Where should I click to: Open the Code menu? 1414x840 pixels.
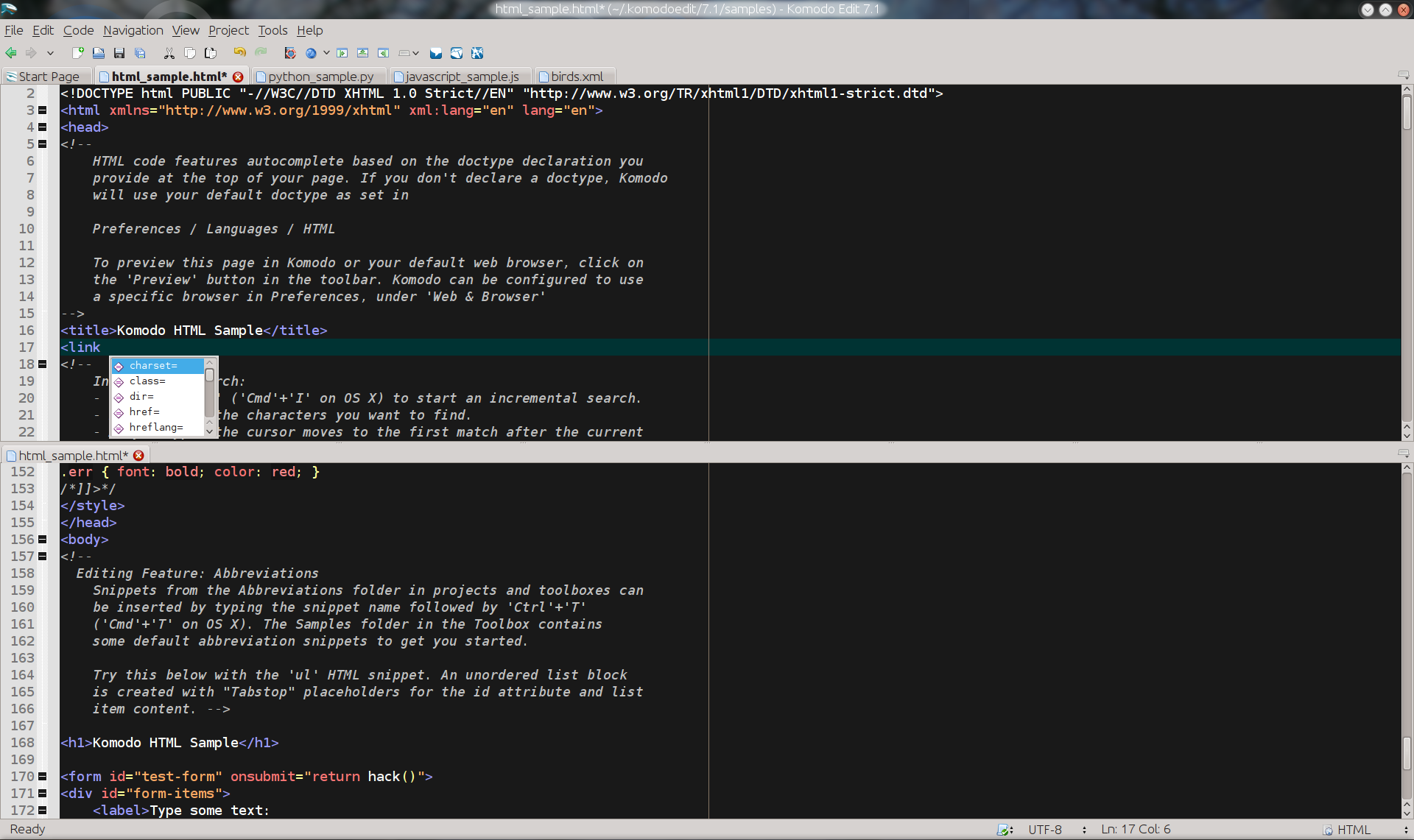(x=78, y=30)
